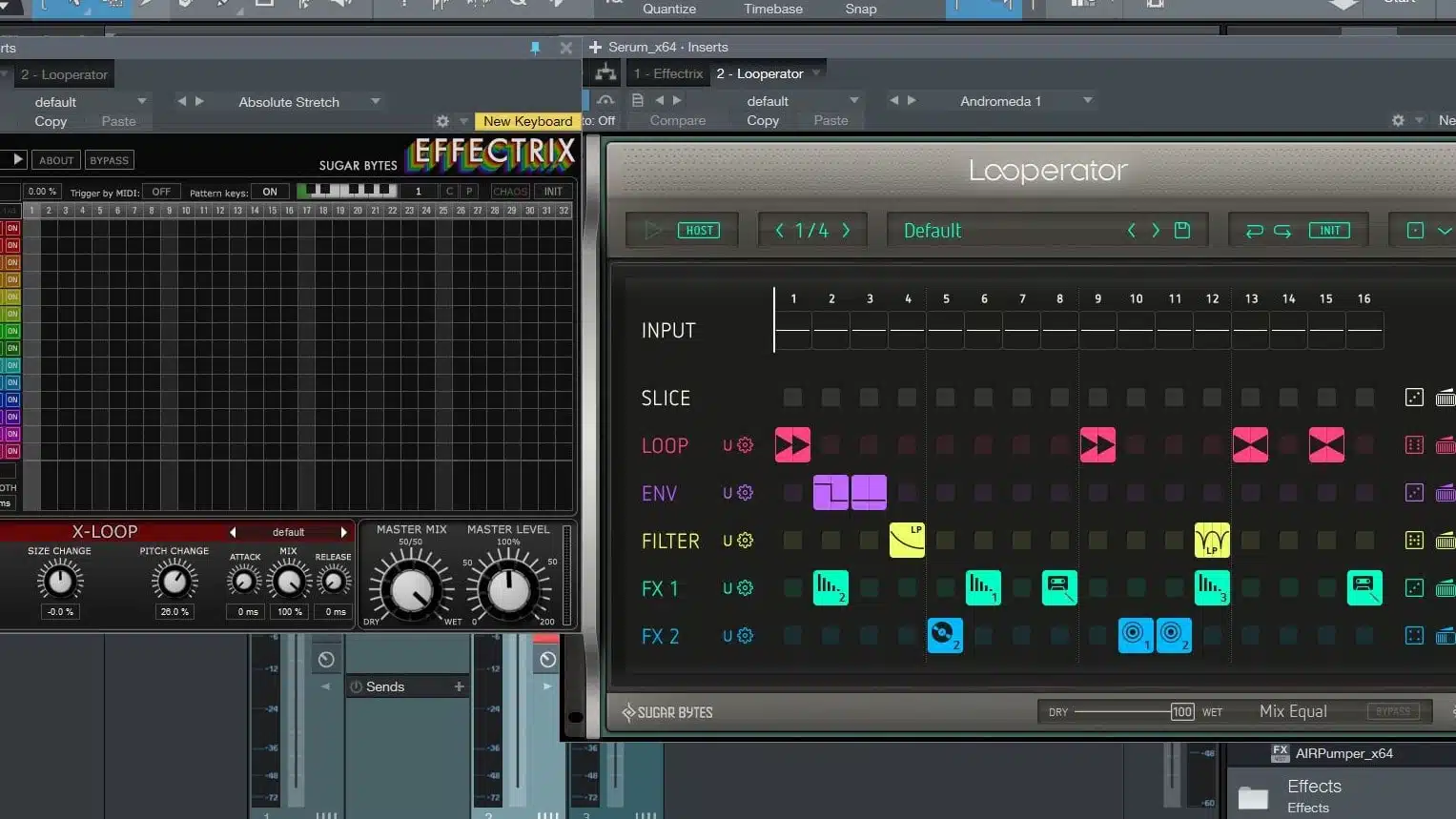The image size is (1456, 819).
Task: Add a send with Sends plus icon
Action: (x=459, y=686)
